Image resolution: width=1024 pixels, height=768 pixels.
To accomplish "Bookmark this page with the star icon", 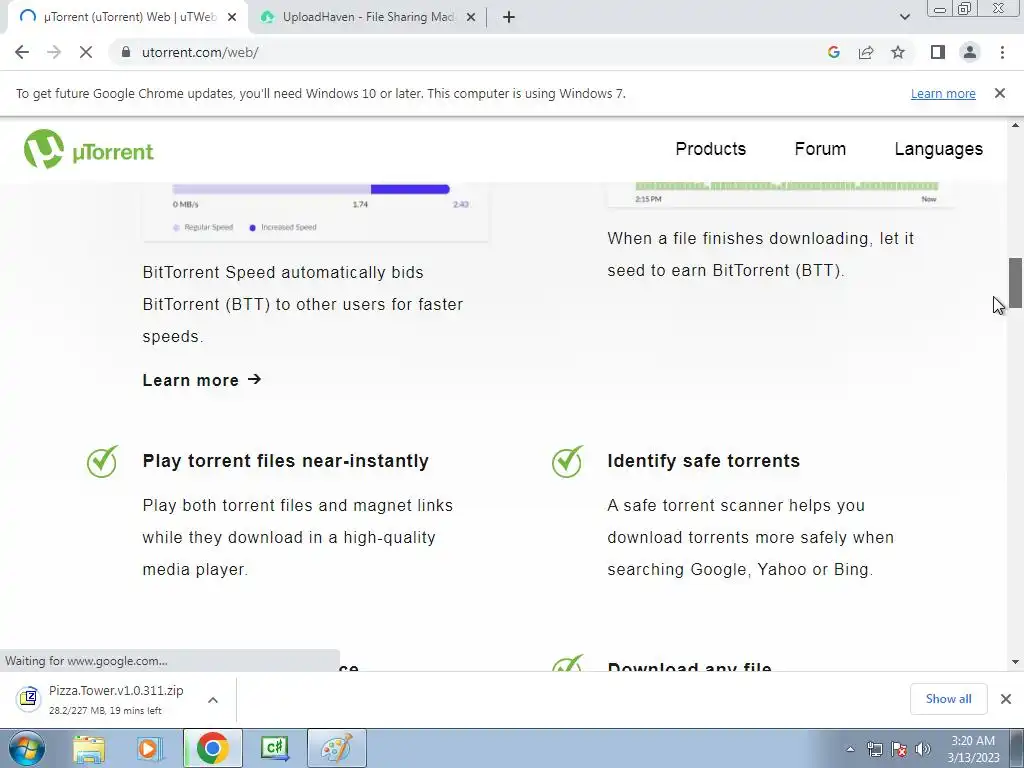I will (898, 52).
